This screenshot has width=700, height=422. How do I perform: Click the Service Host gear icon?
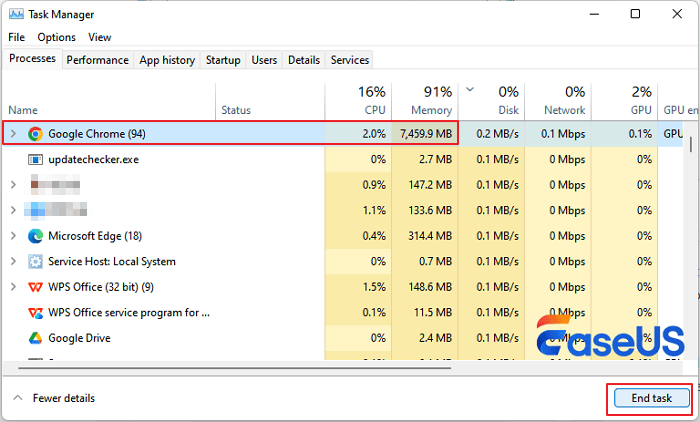tap(35, 261)
